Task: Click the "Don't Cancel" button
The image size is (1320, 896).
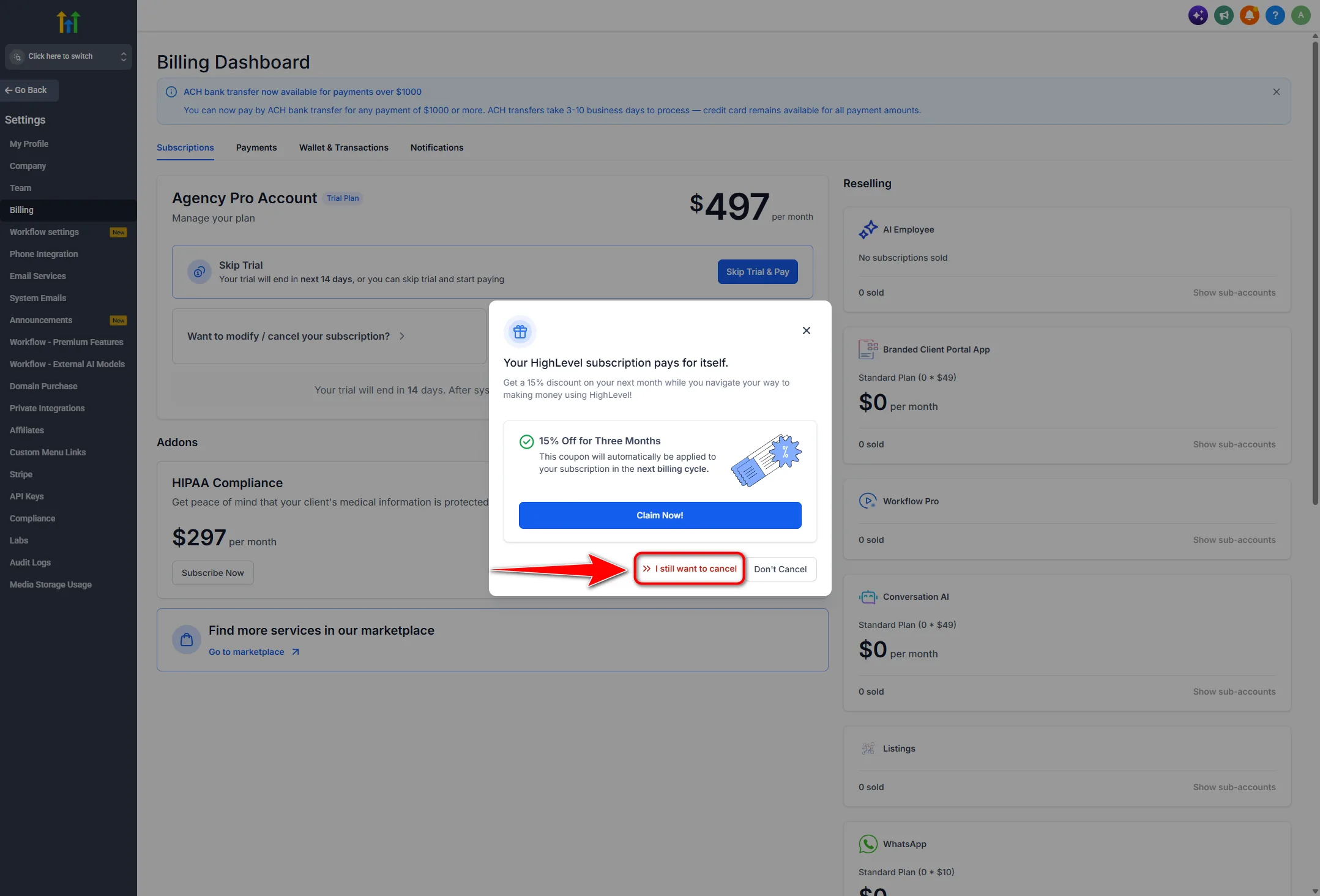Action: [x=780, y=569]
